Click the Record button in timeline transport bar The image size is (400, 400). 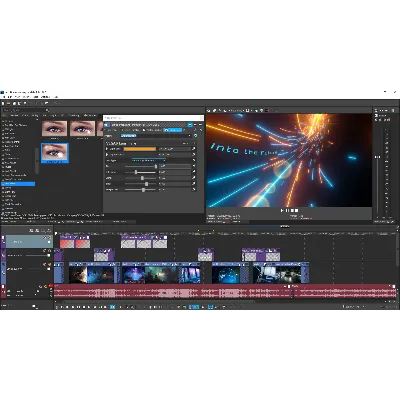tap(57, 307)
